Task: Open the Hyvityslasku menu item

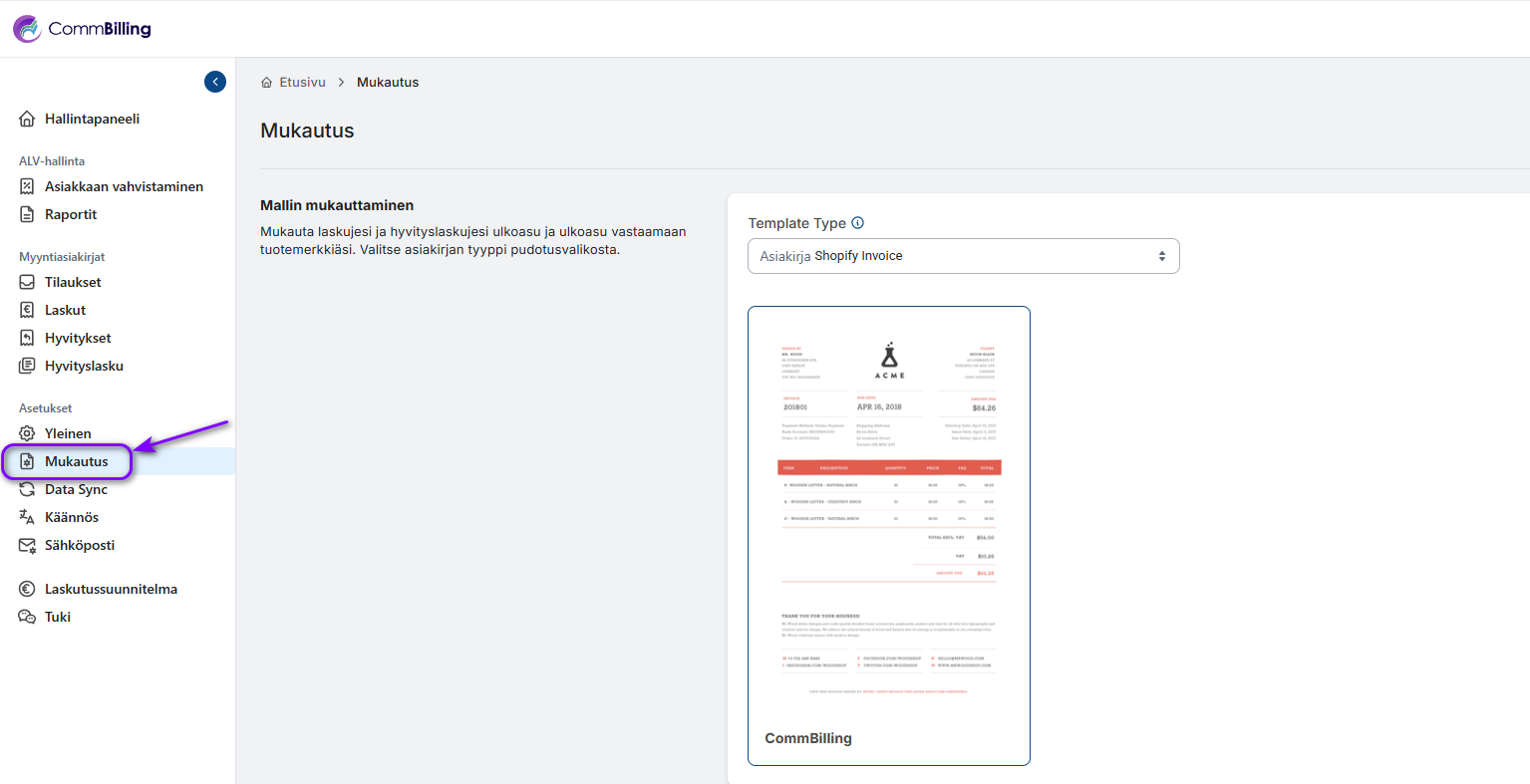Action: 84,366
